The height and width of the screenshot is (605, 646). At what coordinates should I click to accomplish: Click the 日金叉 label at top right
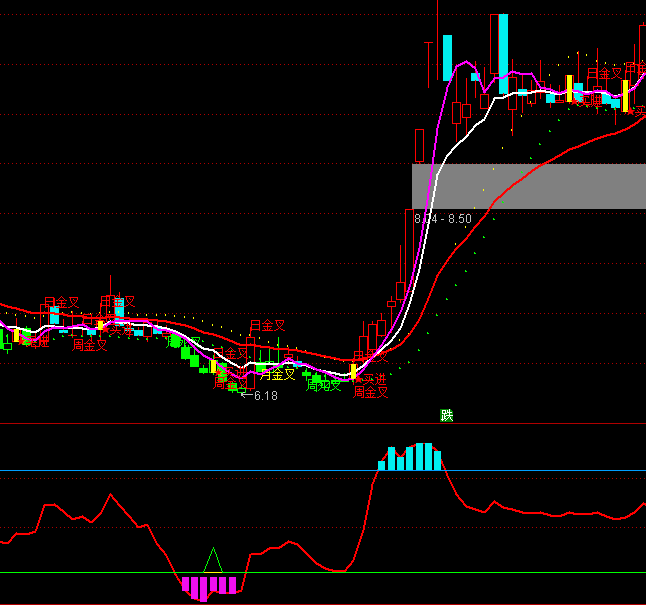point(604,73)
